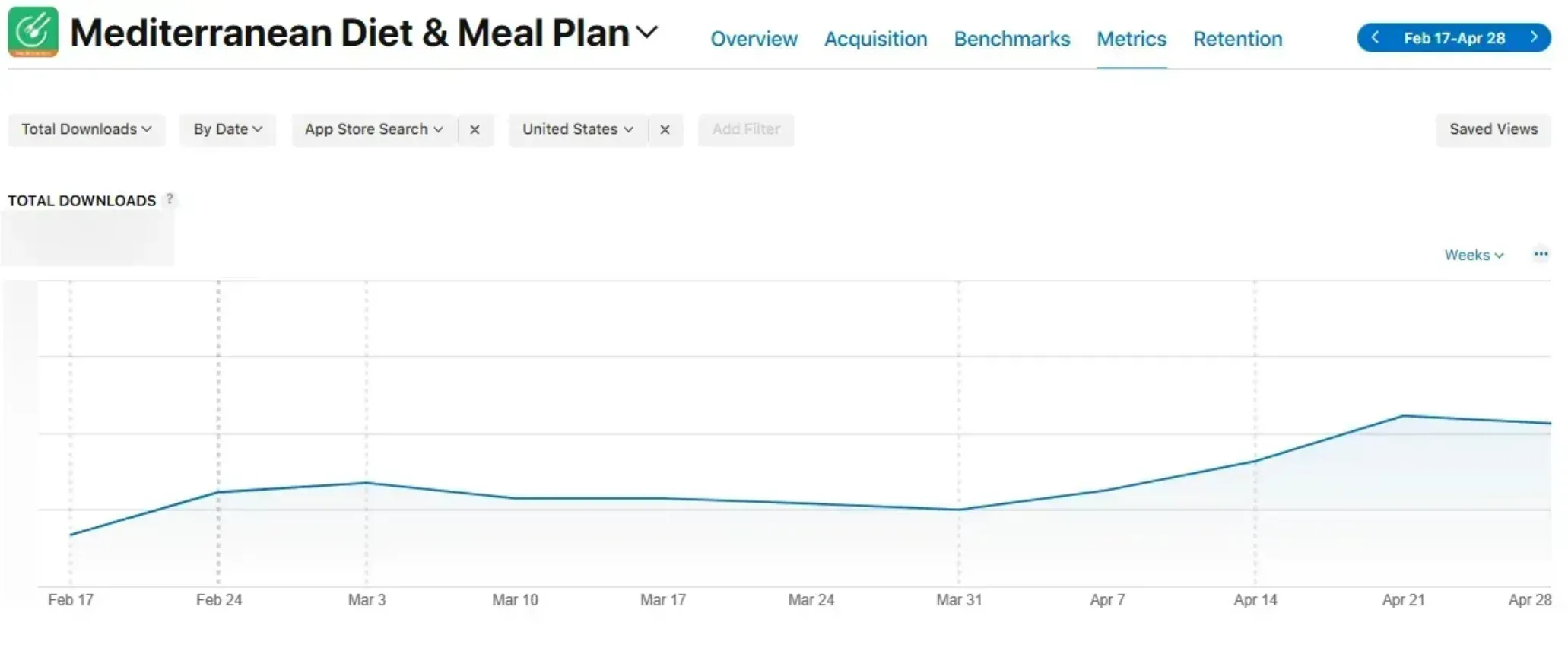This screenshot has width=1568, height=651.
Task: Switch to the Overview tab
Action: click(x=754, y=39)
